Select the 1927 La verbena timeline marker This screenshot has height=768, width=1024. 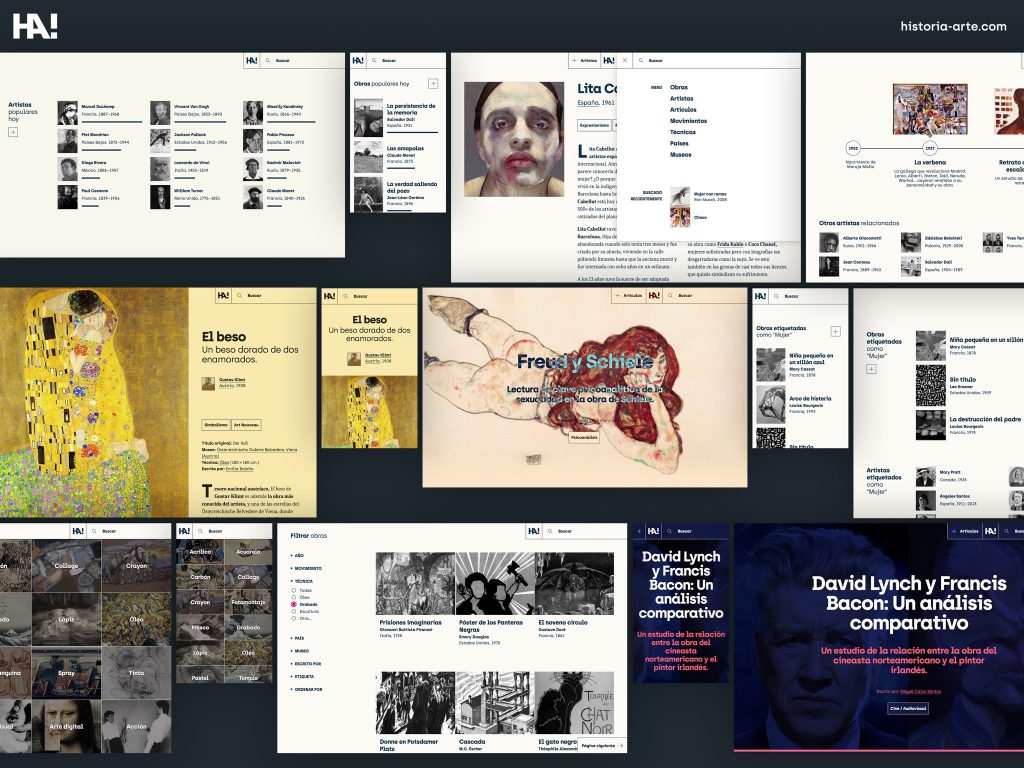[x=929, y=148]
